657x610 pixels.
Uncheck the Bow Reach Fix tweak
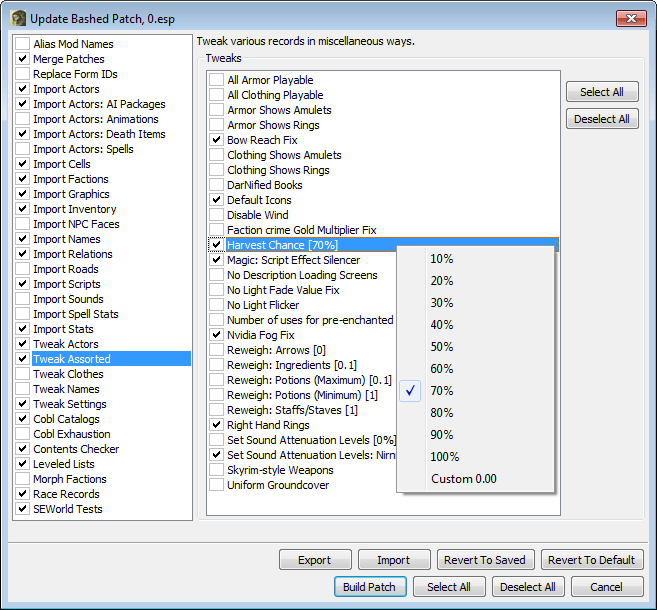[217, 140]
